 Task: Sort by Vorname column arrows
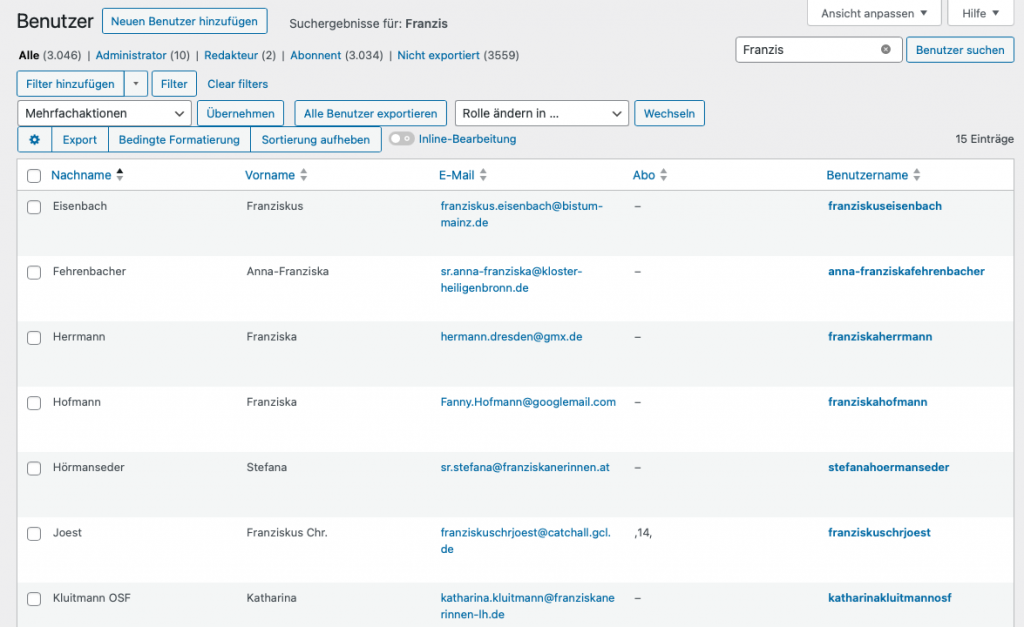click(304, 176)
